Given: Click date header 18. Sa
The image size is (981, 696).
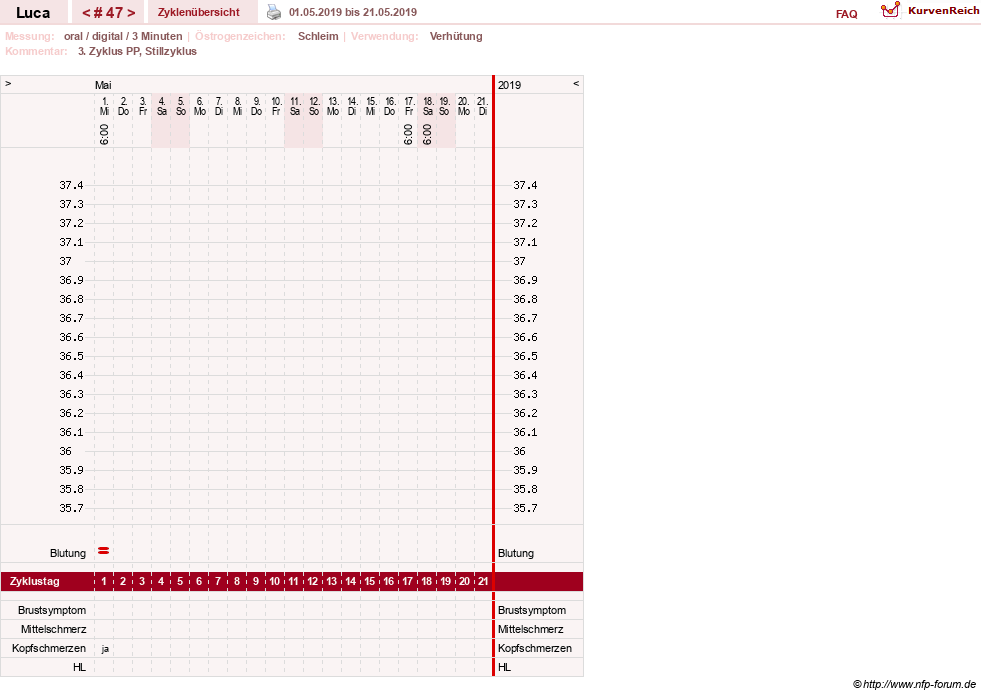Looking at the screenshot, I should 428,106.
